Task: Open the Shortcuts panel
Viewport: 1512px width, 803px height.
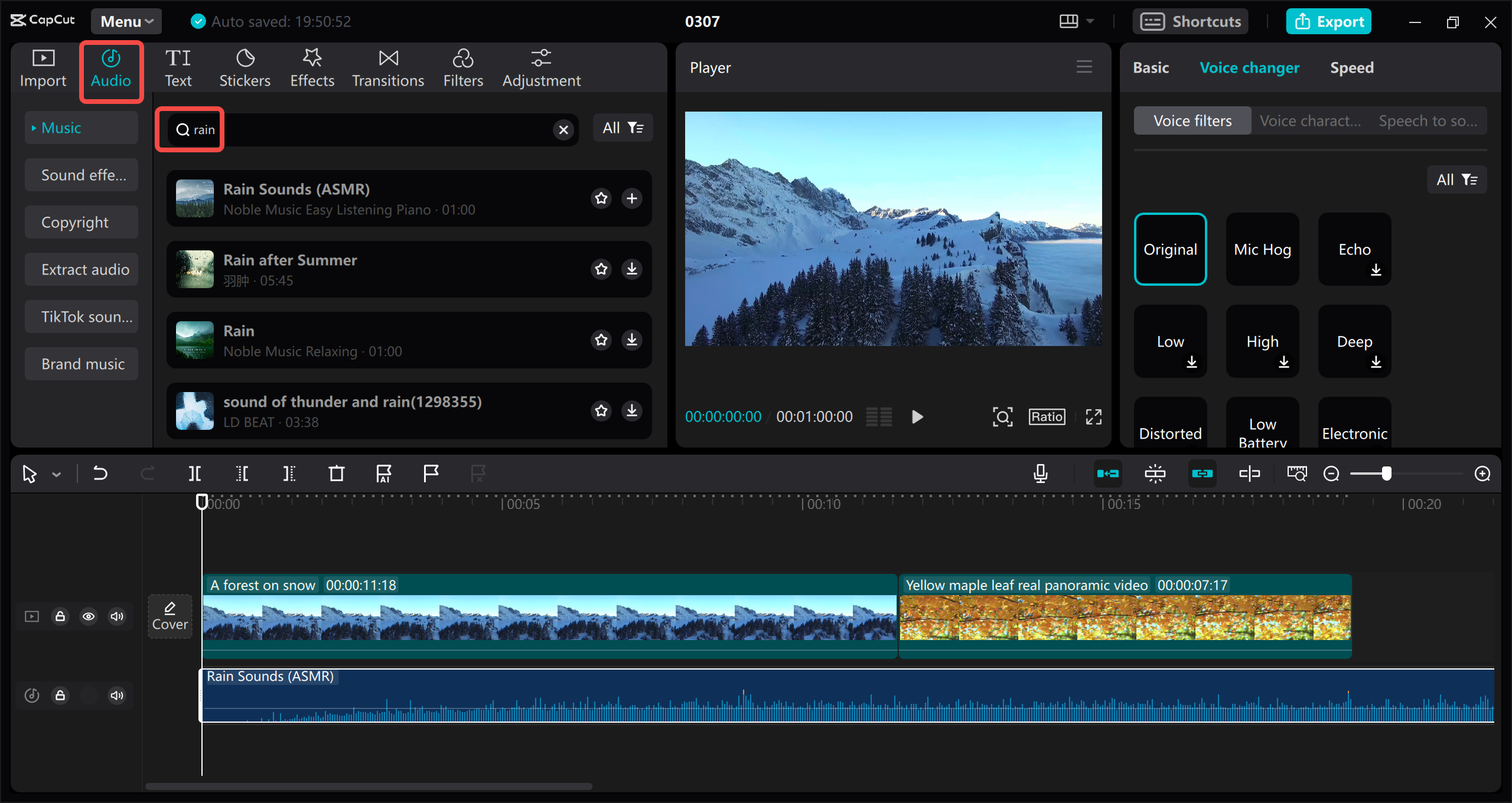Action: 1190,21
